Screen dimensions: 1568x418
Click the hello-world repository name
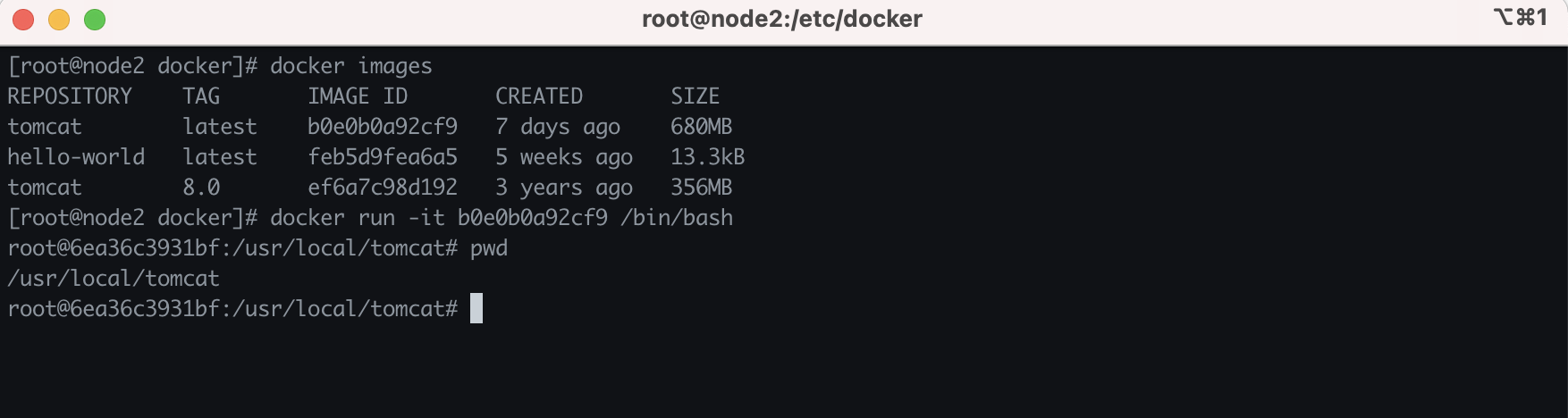click(x=76, y=157)
